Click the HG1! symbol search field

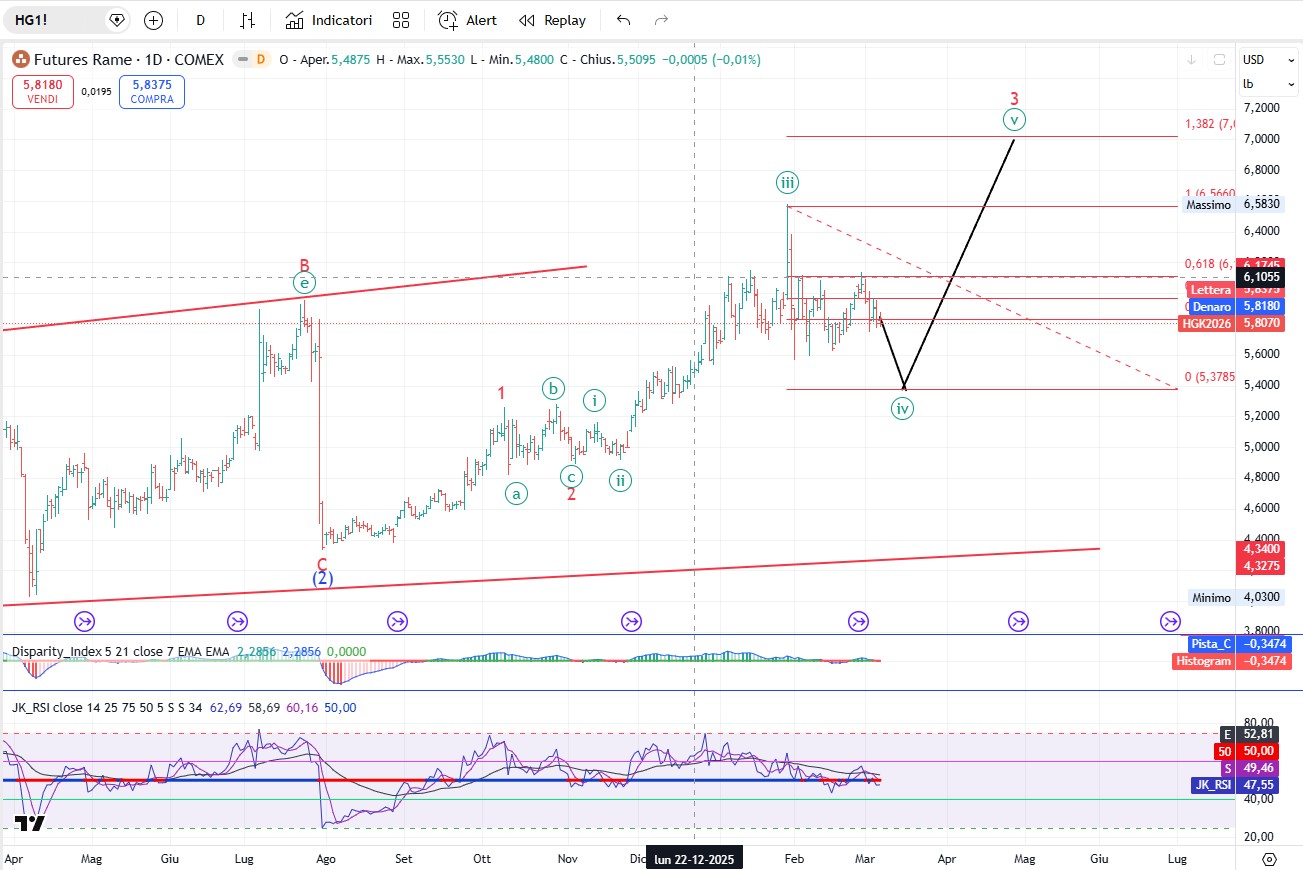coord(60,20)
